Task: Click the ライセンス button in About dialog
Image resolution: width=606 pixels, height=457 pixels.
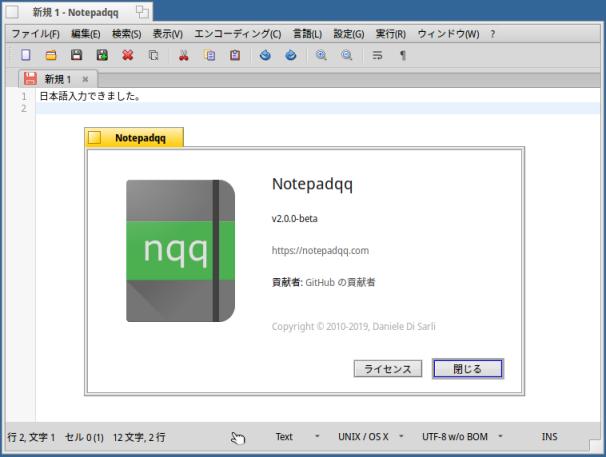Action: [x=388, y=368]
